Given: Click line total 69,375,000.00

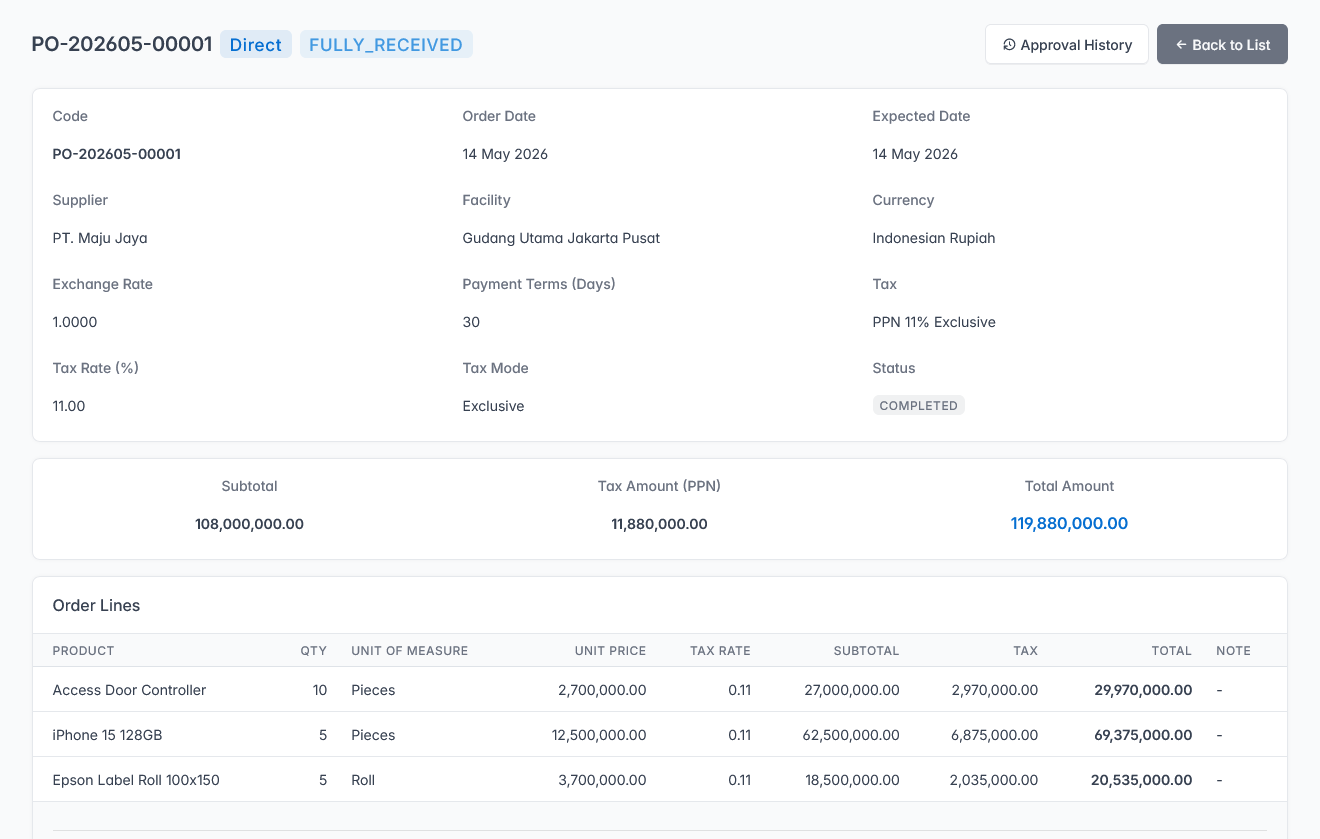Looking at the screenshot, I should [x=1143, y=735].
